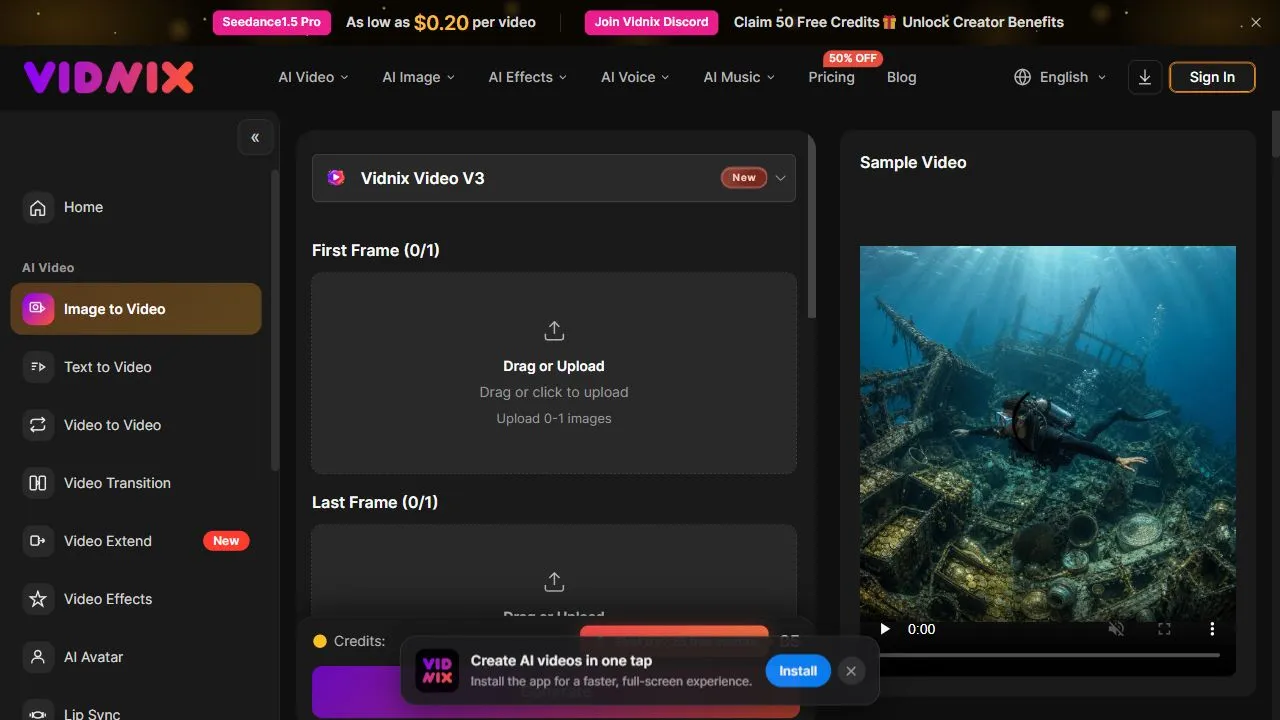Open the AI Image dropdown menu
Viewport: 1280px width, 720px height.
click(x=418, y=77)
